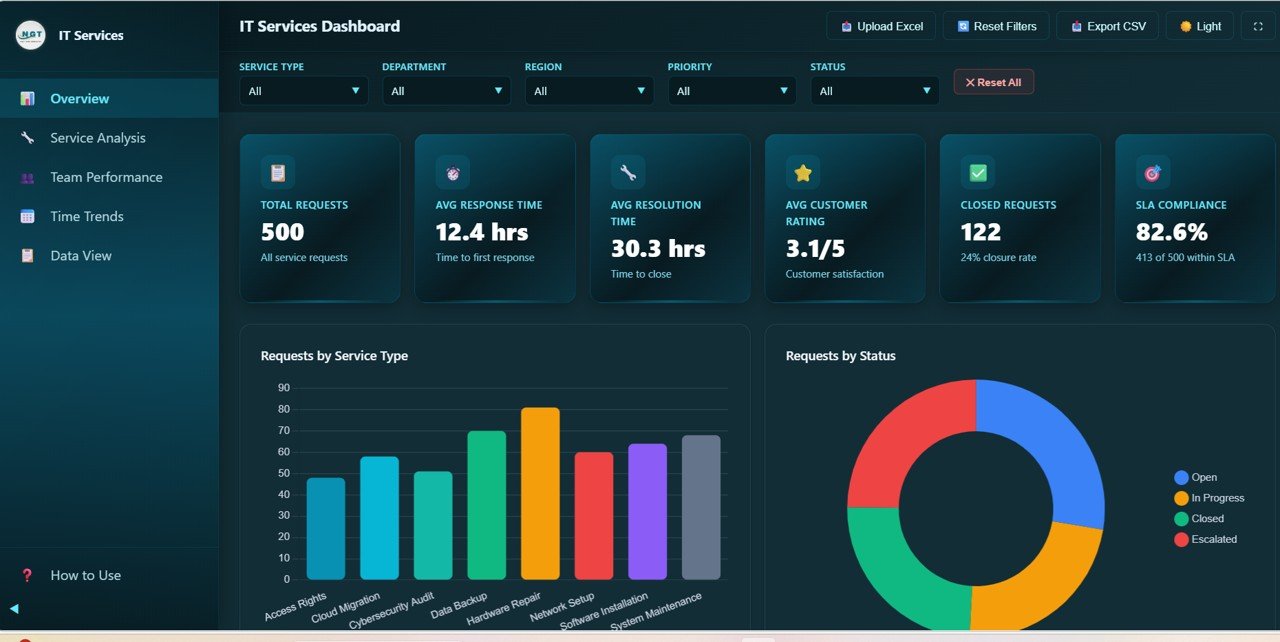Screen dimensions: 1280x642
Task: Open the Service Type dropdown
Action: coord(303,90)
